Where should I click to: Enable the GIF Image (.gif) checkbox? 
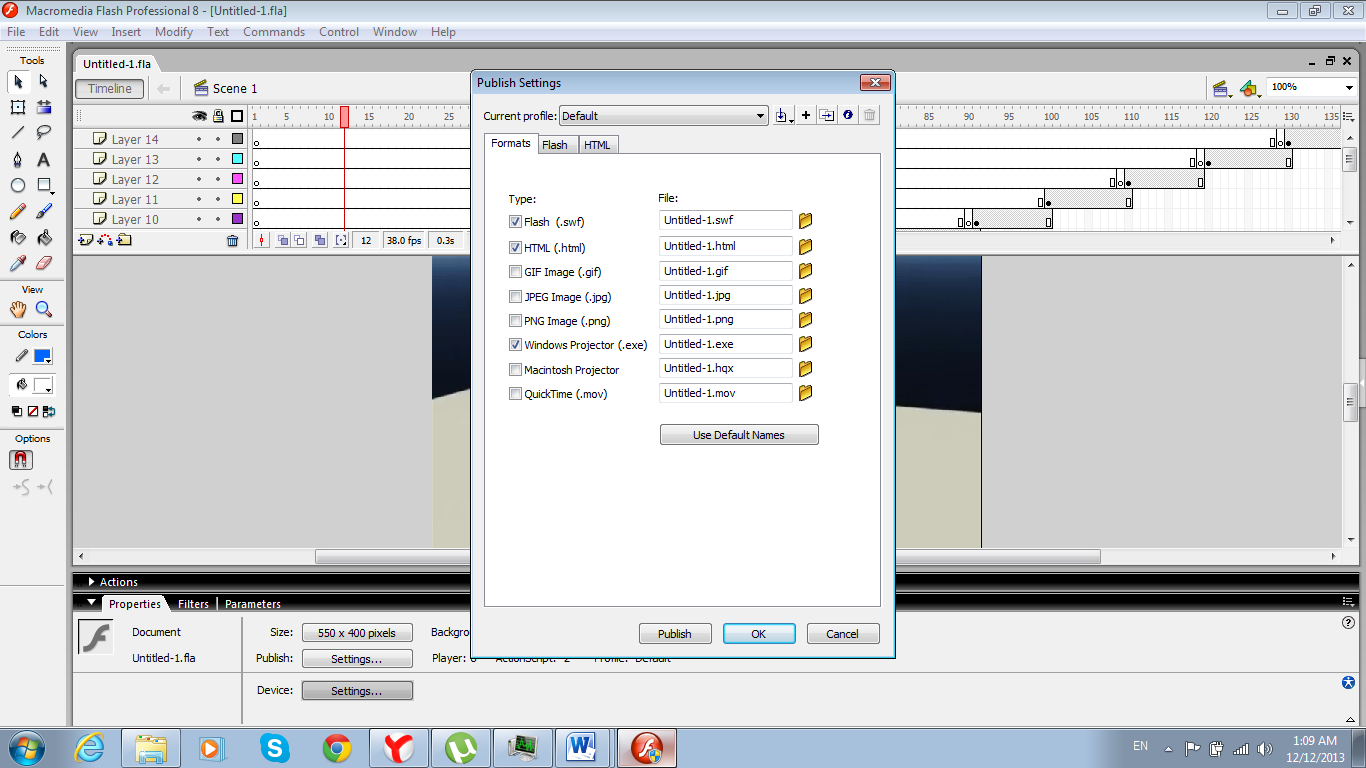pyautogui.click(x=515, y=271)
